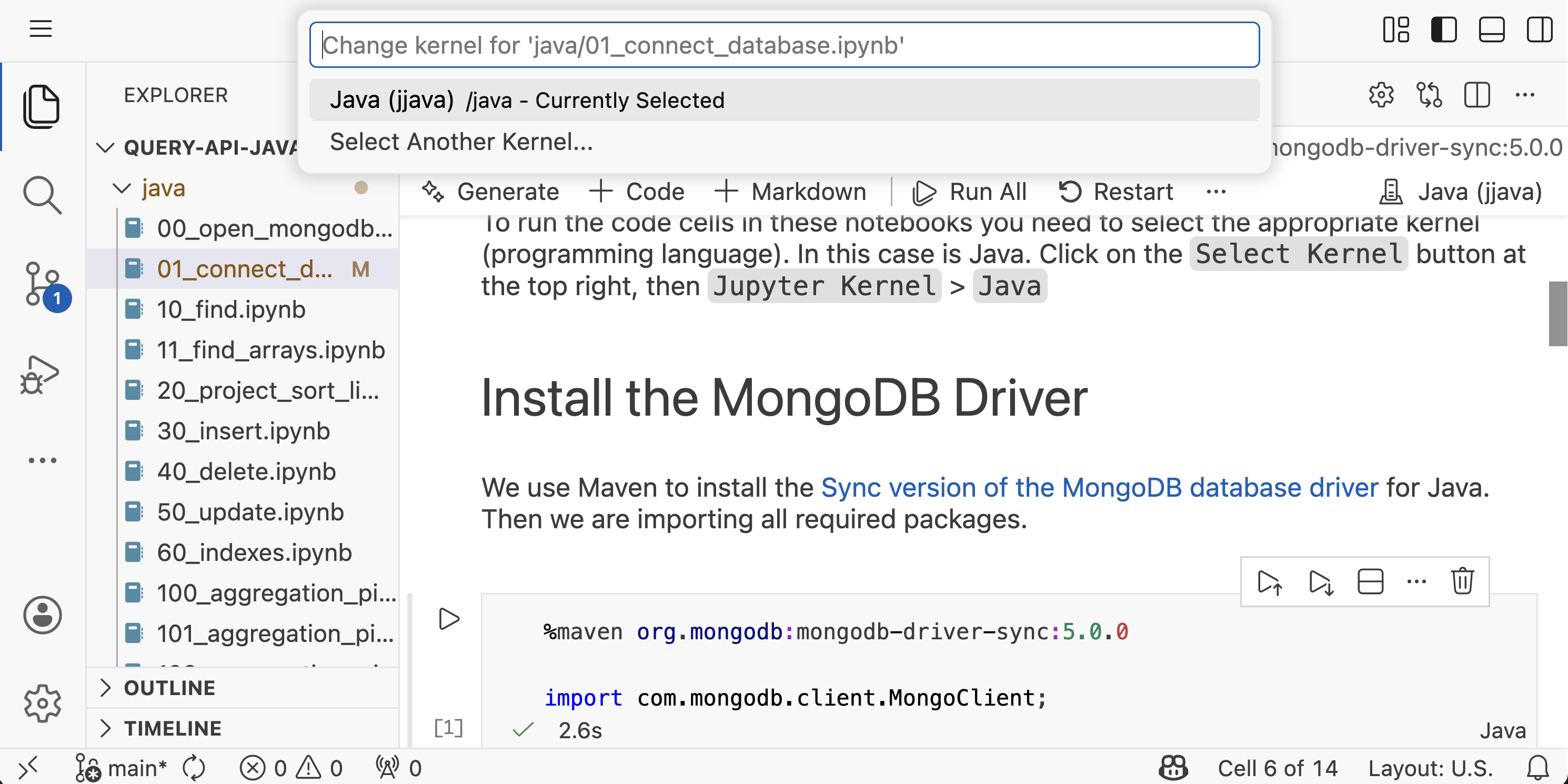The height and width of the screenshot is (784, 1568).
Task: Split the cell using split icon
Action: [x=1370, y=581]
